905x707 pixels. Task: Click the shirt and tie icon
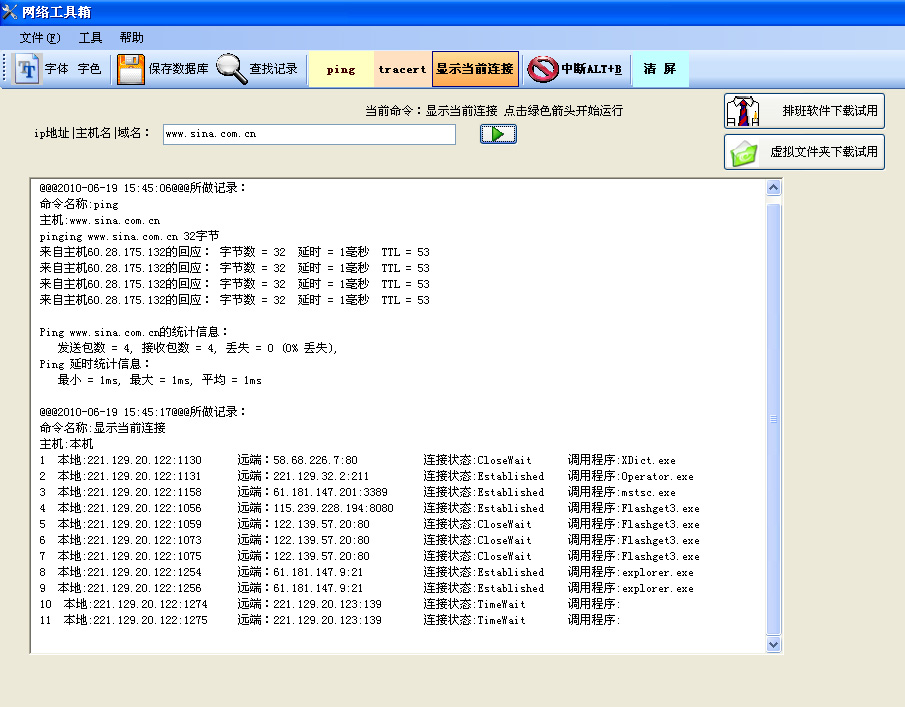pyautogui.click(x=743, y=111)
